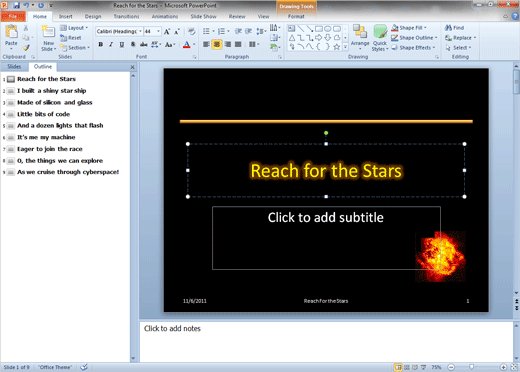Open the Insert ribbon tab
The height and width of the screenshot is (372, 520).
[x=66, y=16]
